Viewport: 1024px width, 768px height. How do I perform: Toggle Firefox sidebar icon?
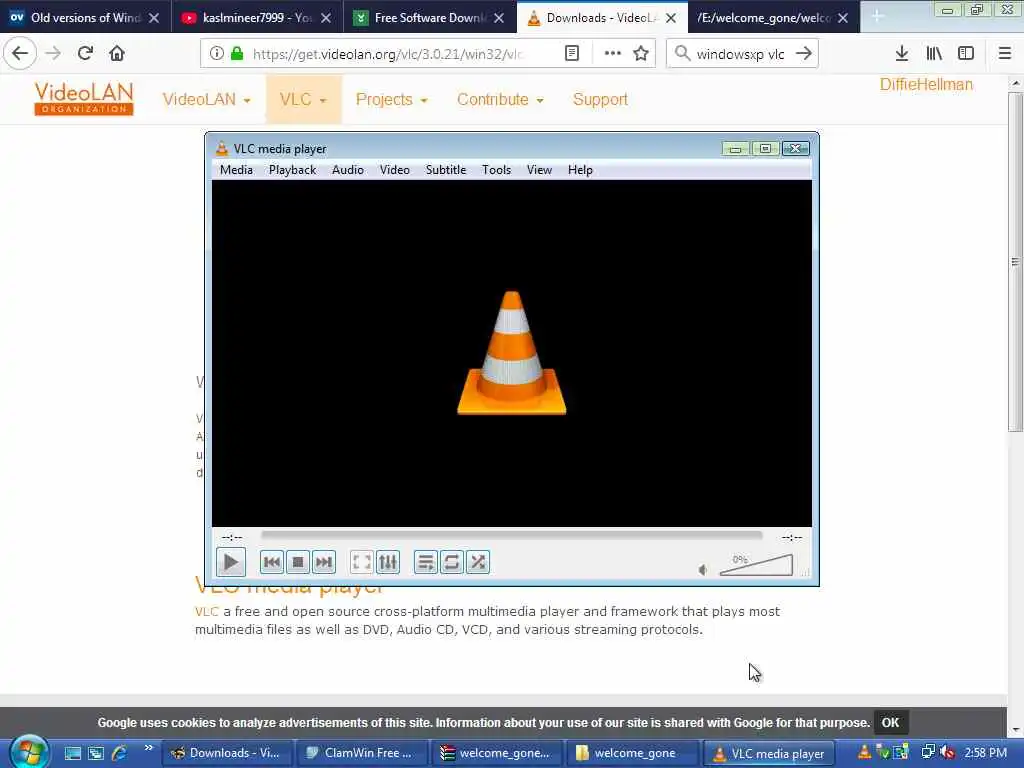click(966, 54)
